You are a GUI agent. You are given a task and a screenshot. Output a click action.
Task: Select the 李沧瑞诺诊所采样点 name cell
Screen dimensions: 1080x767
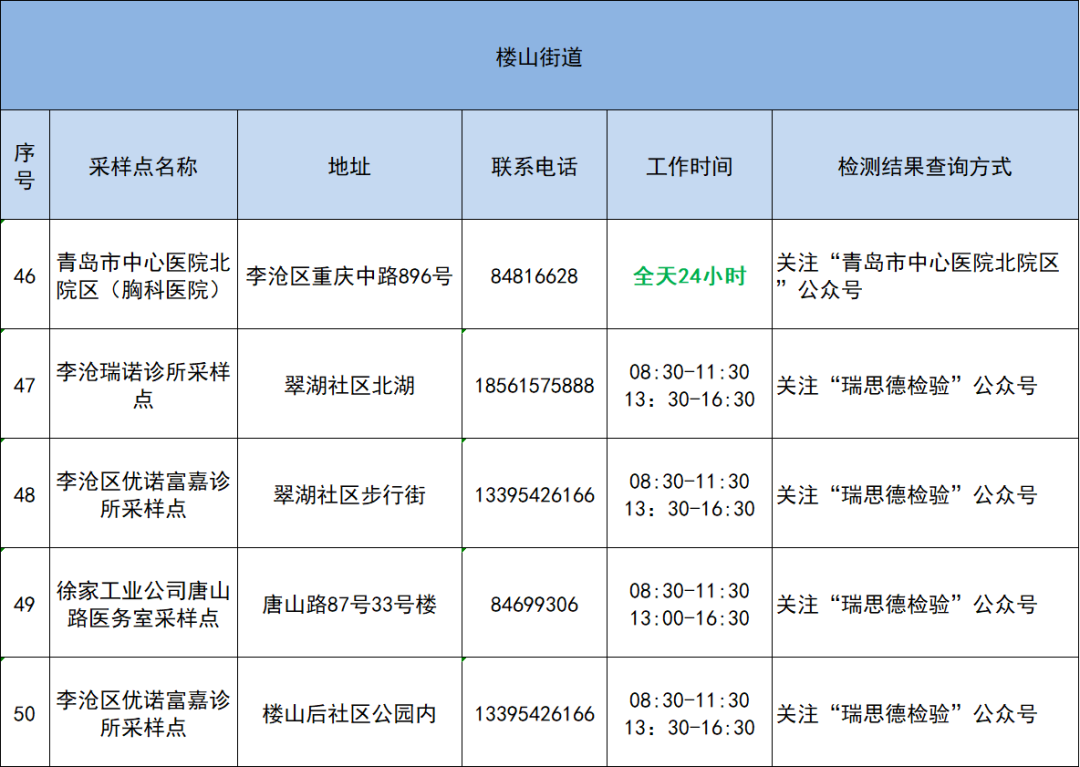coord(143,384)
